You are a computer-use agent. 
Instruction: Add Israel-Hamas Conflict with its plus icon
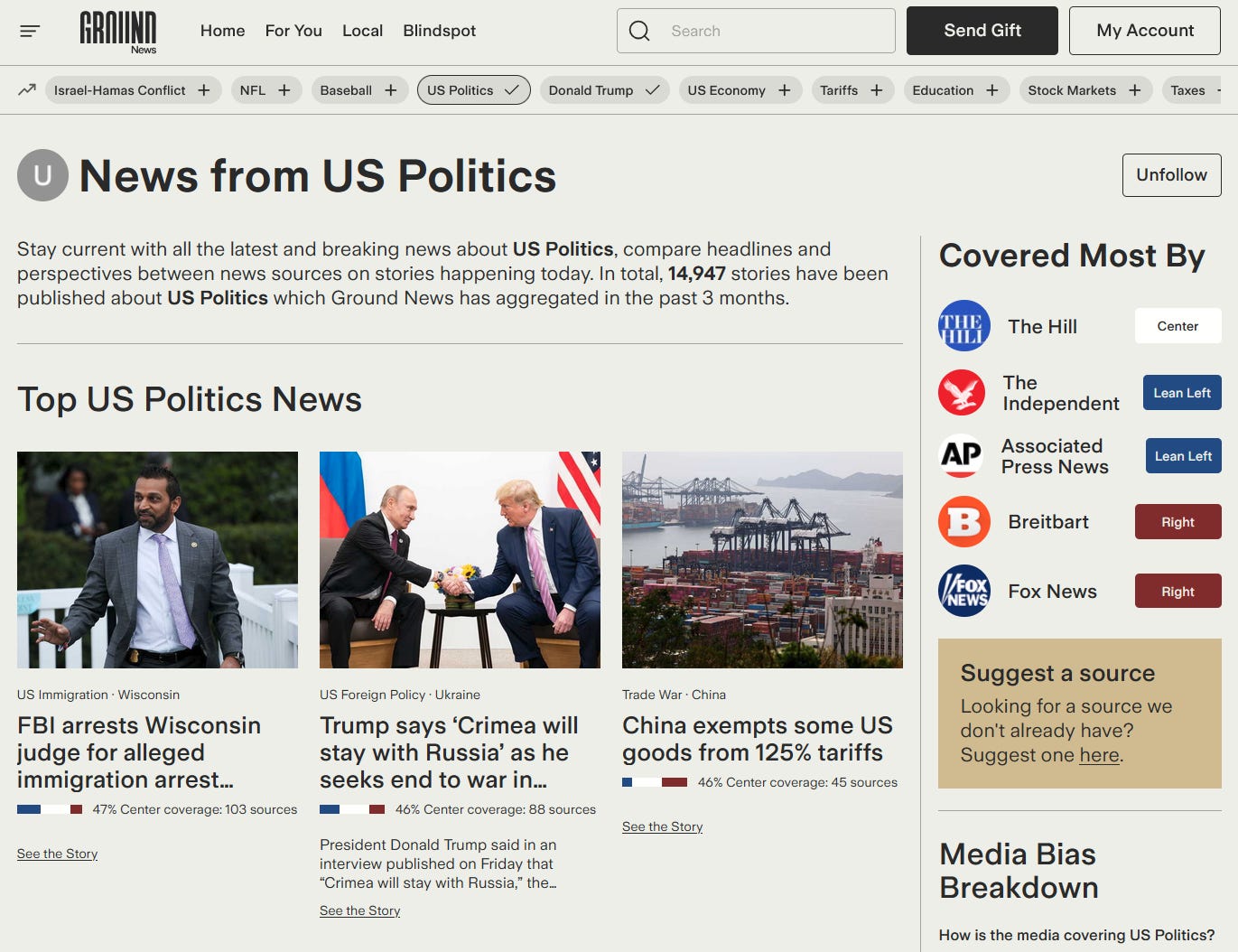[x=204, y=90]
